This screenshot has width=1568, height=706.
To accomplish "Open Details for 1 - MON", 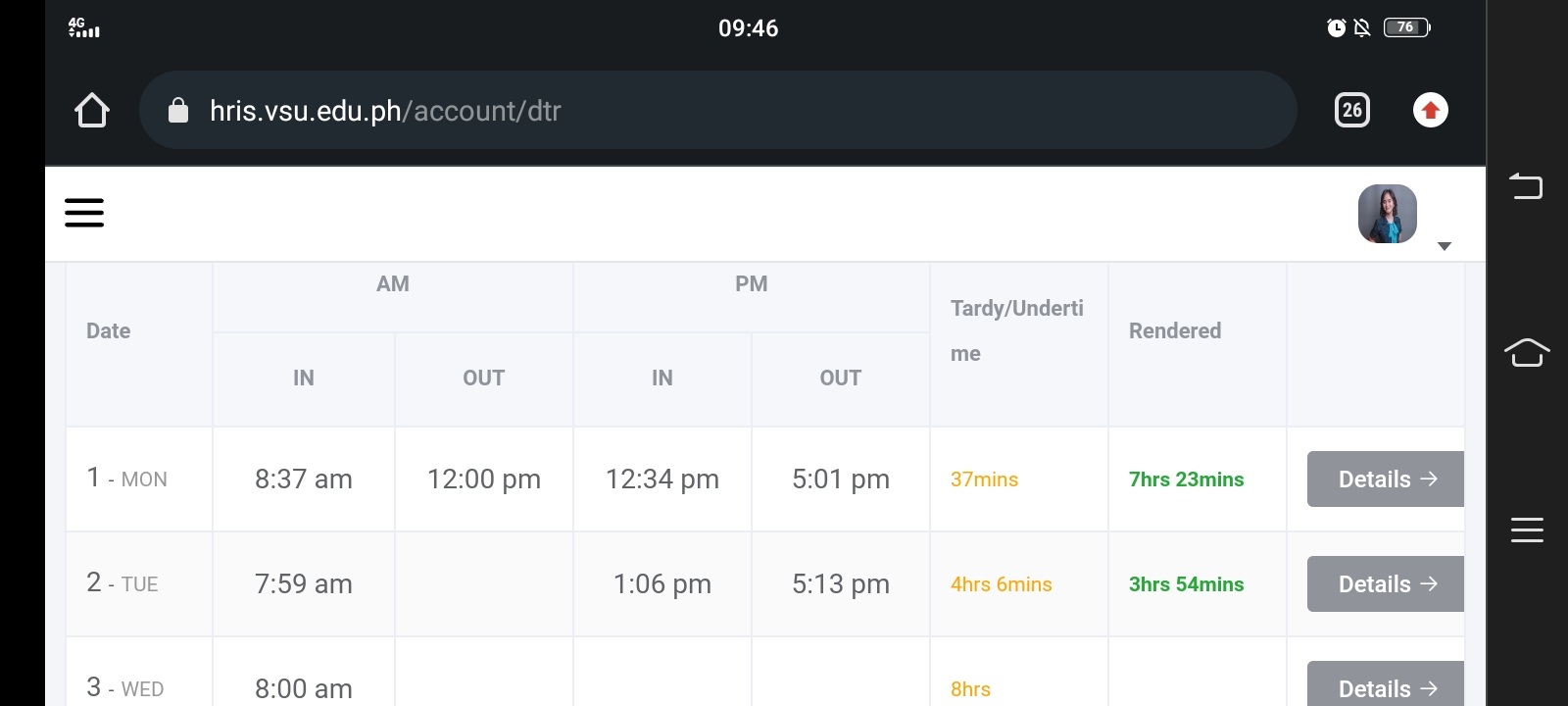I will [x=1386, y=479].
